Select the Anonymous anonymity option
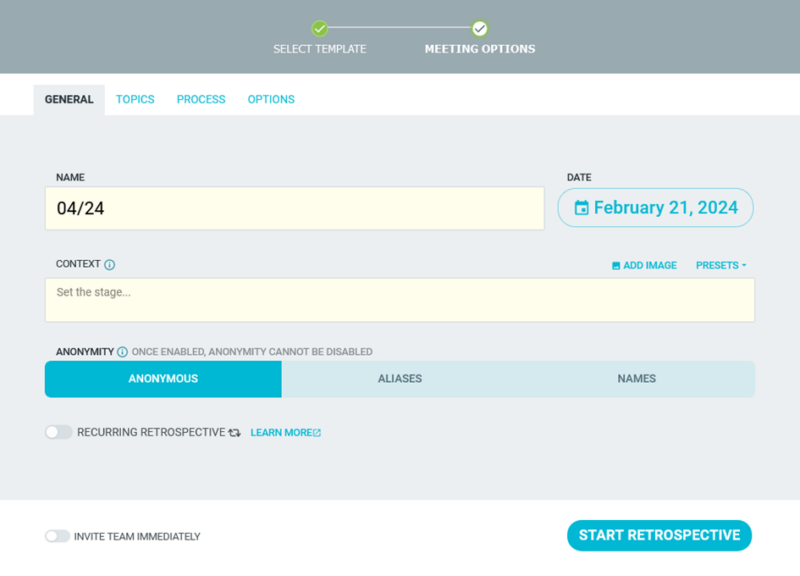The width and height of the screenshot is (800, 576). pyautogui.click(x=163, y=379)
